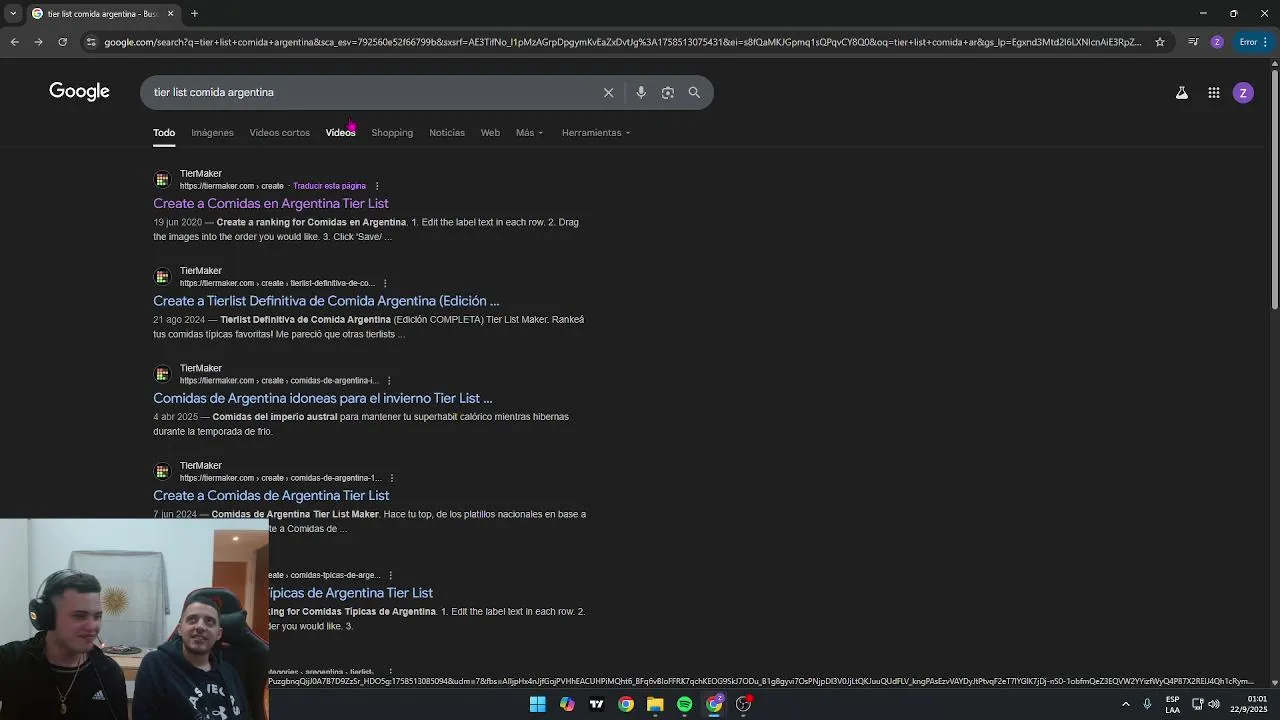Bookmark this page with the star icon

point(1160,42)
